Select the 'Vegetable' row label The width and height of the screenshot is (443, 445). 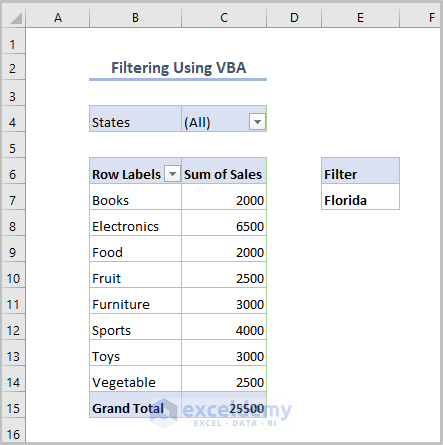(x=135, y=379)
